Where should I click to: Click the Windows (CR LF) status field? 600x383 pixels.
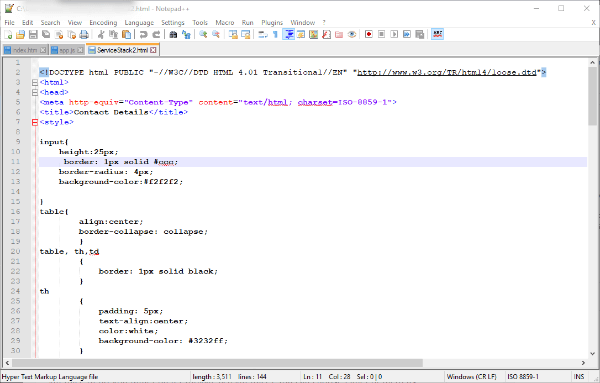(x=471, y=377)
